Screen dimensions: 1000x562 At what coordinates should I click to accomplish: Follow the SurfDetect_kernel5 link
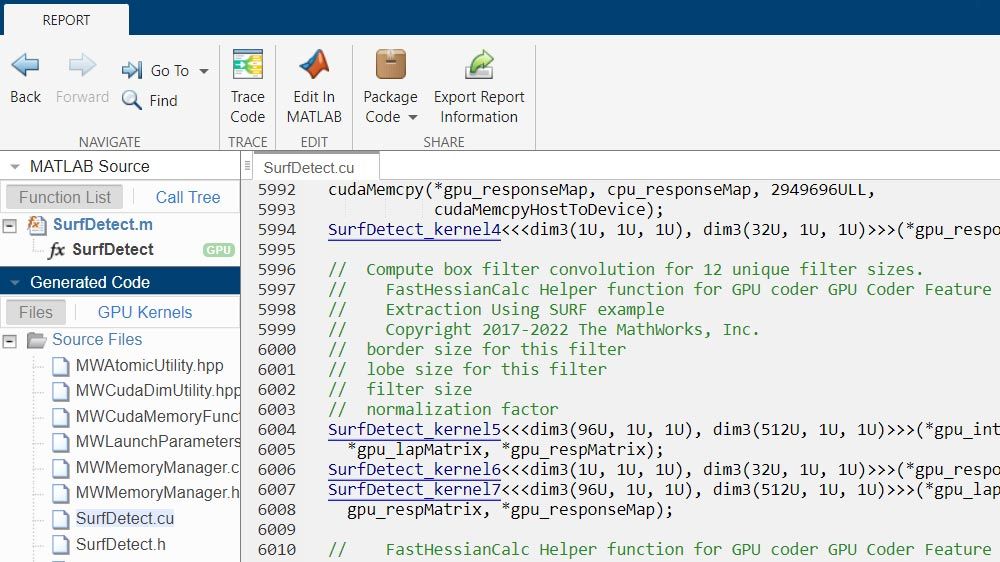pyautogui.click(x=414, y=430)
